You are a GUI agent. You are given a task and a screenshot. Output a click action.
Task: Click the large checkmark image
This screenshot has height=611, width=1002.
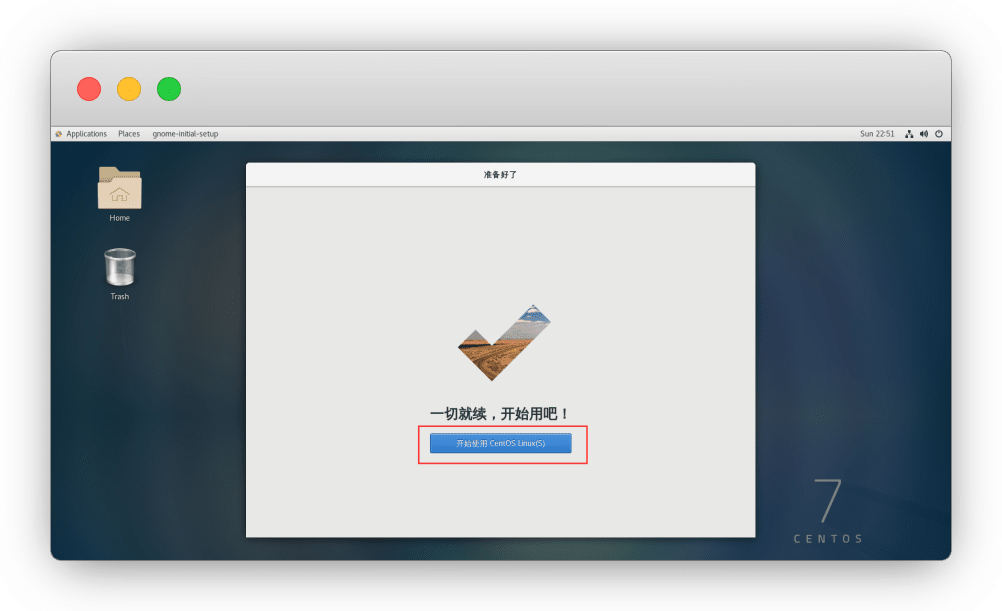click(503, 343)
